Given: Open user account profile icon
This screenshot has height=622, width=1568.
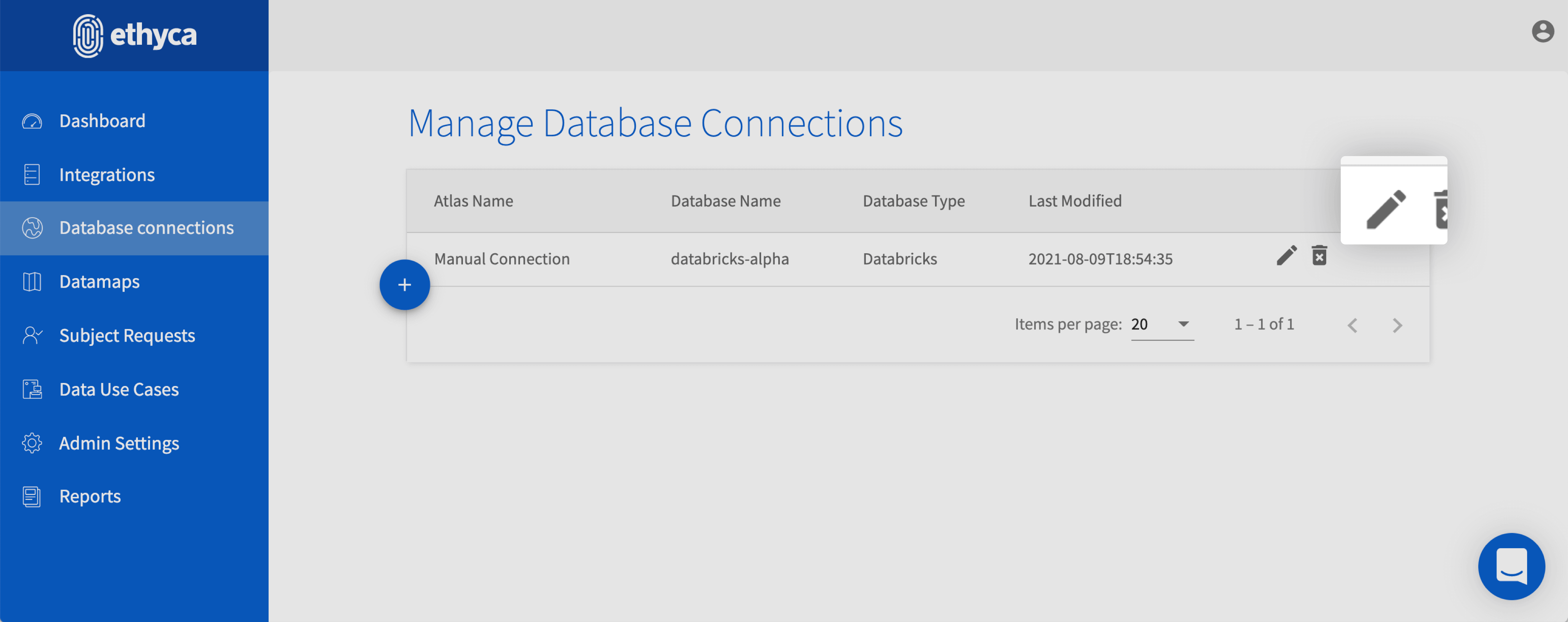Looking at the screenshot, I should 1542,32.
